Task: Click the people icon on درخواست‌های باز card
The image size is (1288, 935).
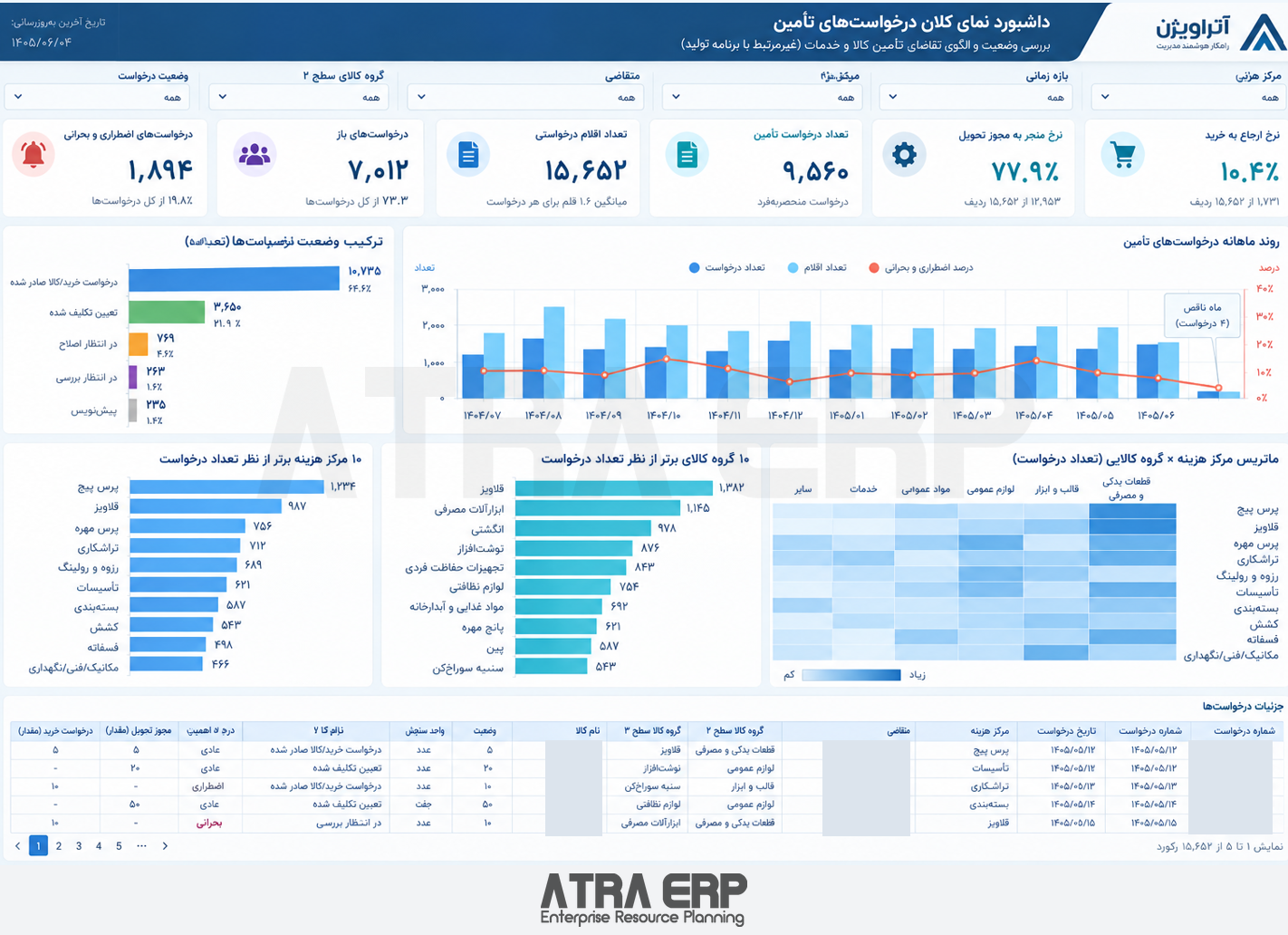Action: click(x=255, y=155)
